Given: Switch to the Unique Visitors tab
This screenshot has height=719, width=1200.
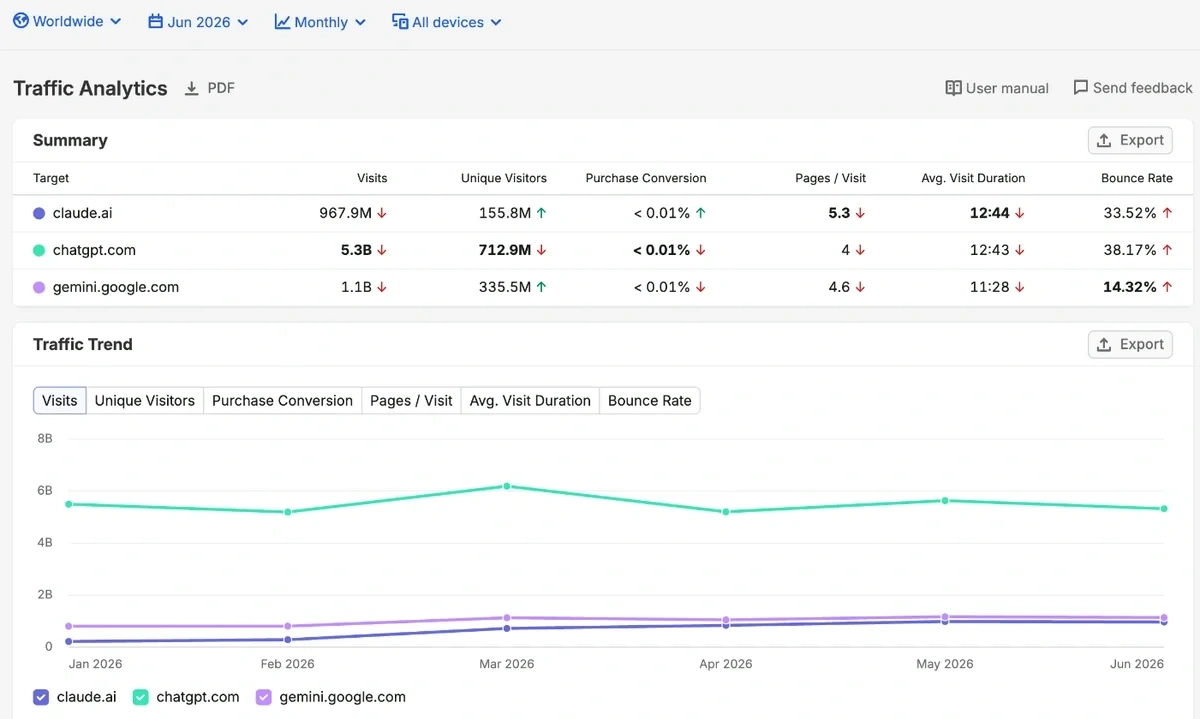Looking at the screenshot, I should pos(145,400).
